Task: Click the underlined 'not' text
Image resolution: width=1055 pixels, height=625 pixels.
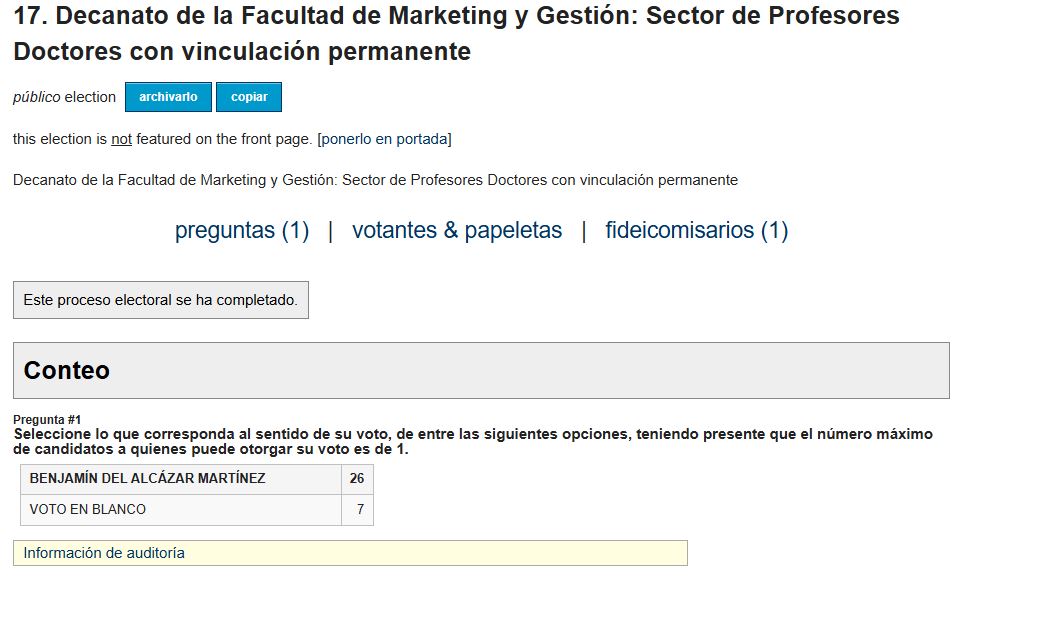Action: coord(121,139)
